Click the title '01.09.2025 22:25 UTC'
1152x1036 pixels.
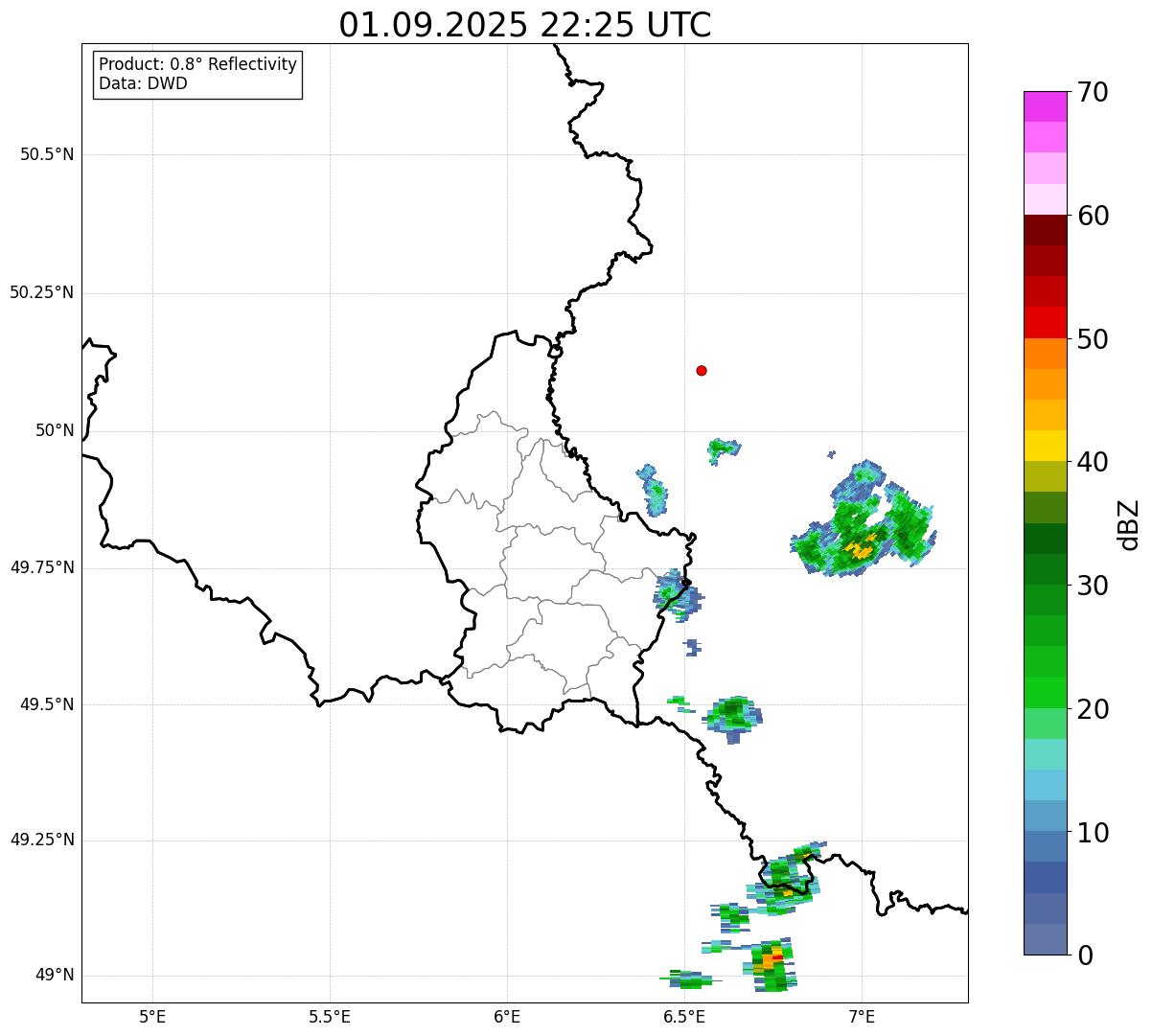525,25
